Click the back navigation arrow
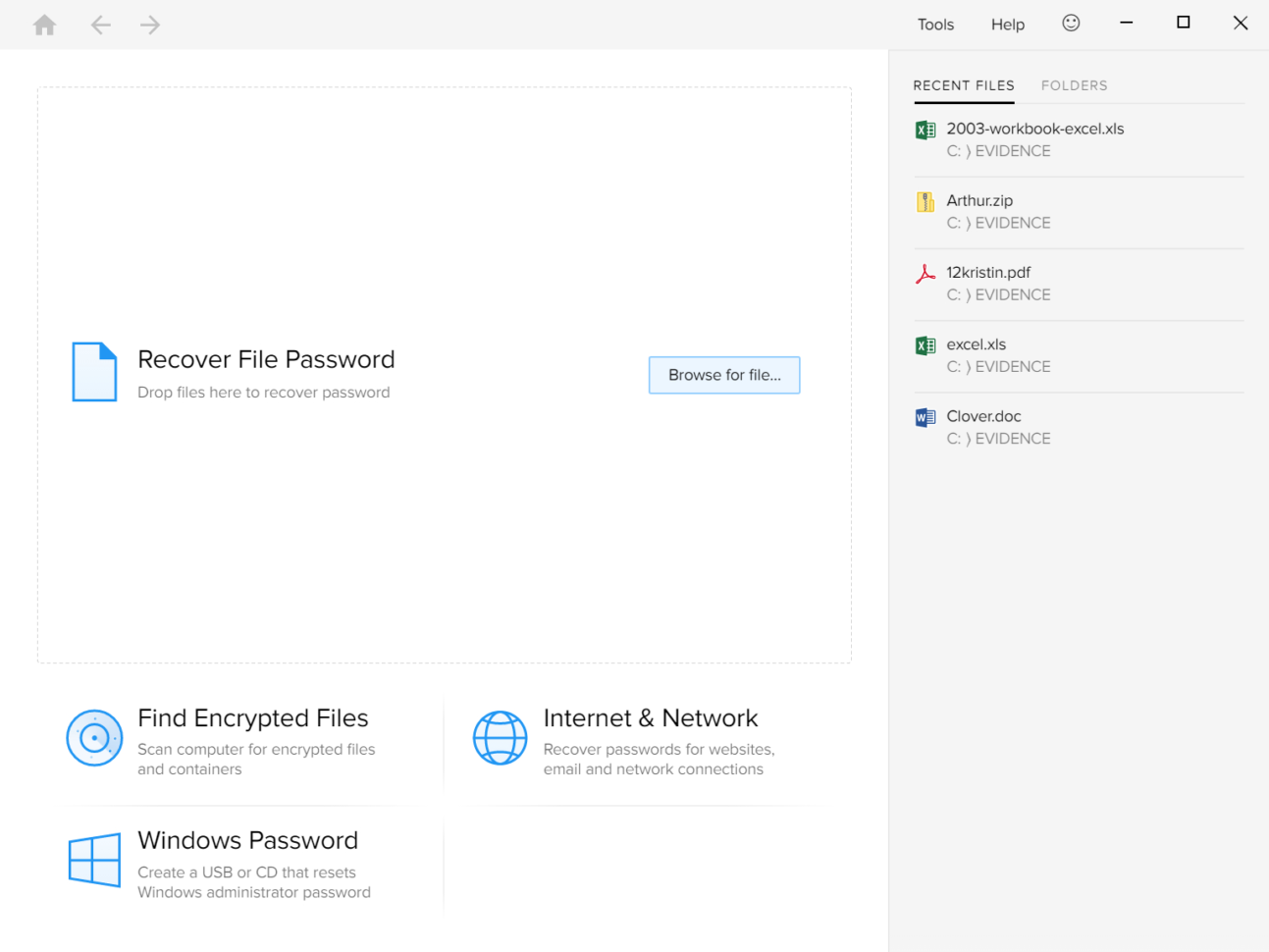Image resolution: width=1269 pixels, height=952 pixels. pos(100,24)
